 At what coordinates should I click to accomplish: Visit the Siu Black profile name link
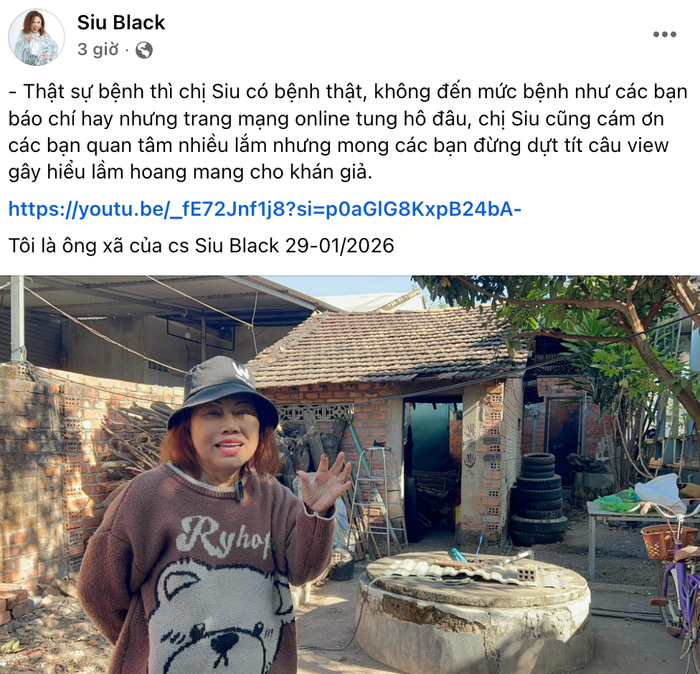[121, 22]
